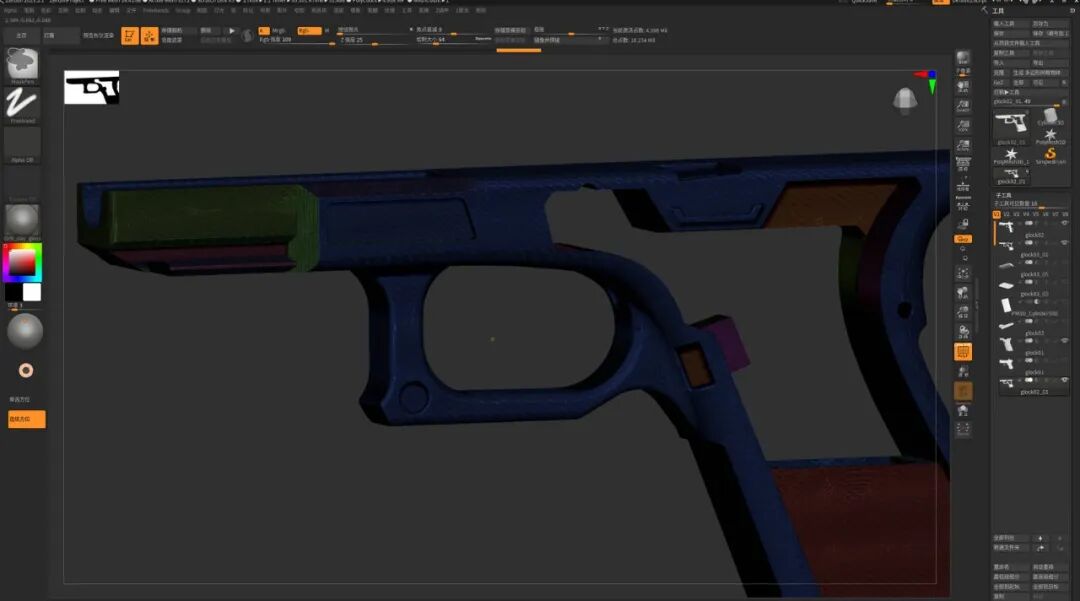The image size is (1080, 601).
Task: Toggle the Transp transparency icon
Action: click(963, 372)
